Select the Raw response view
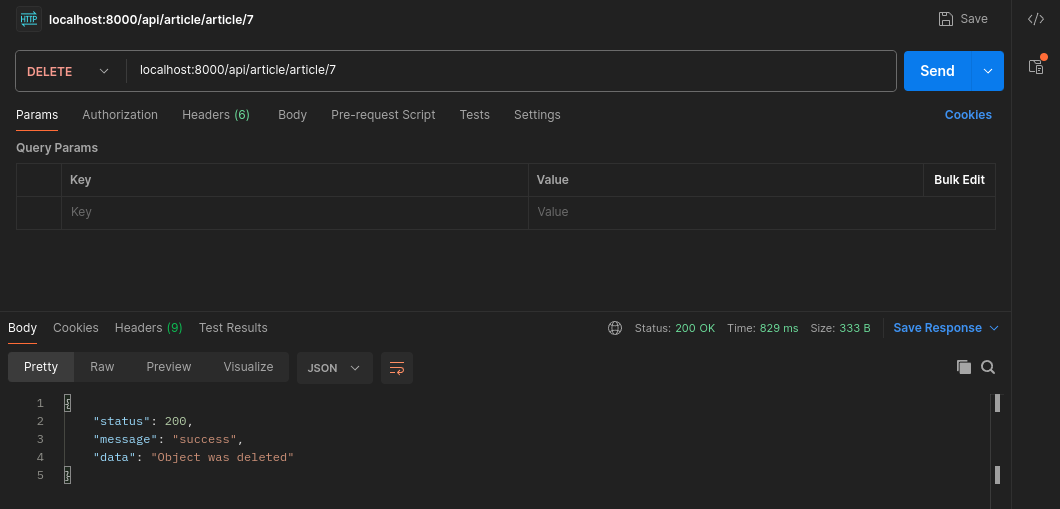The image size is (1060, 509). click(102, 367)
